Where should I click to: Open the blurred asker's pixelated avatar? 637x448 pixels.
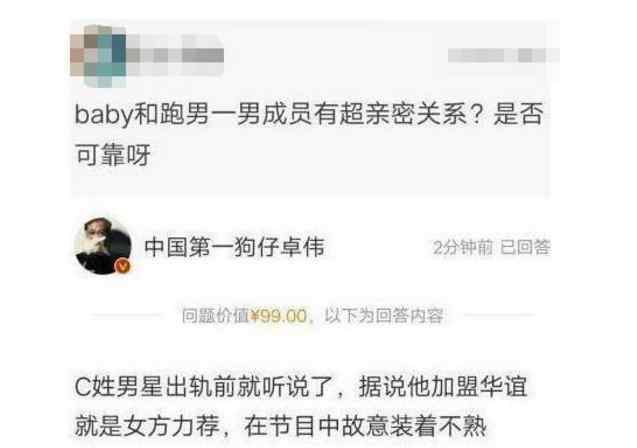[x=98, y=56]
